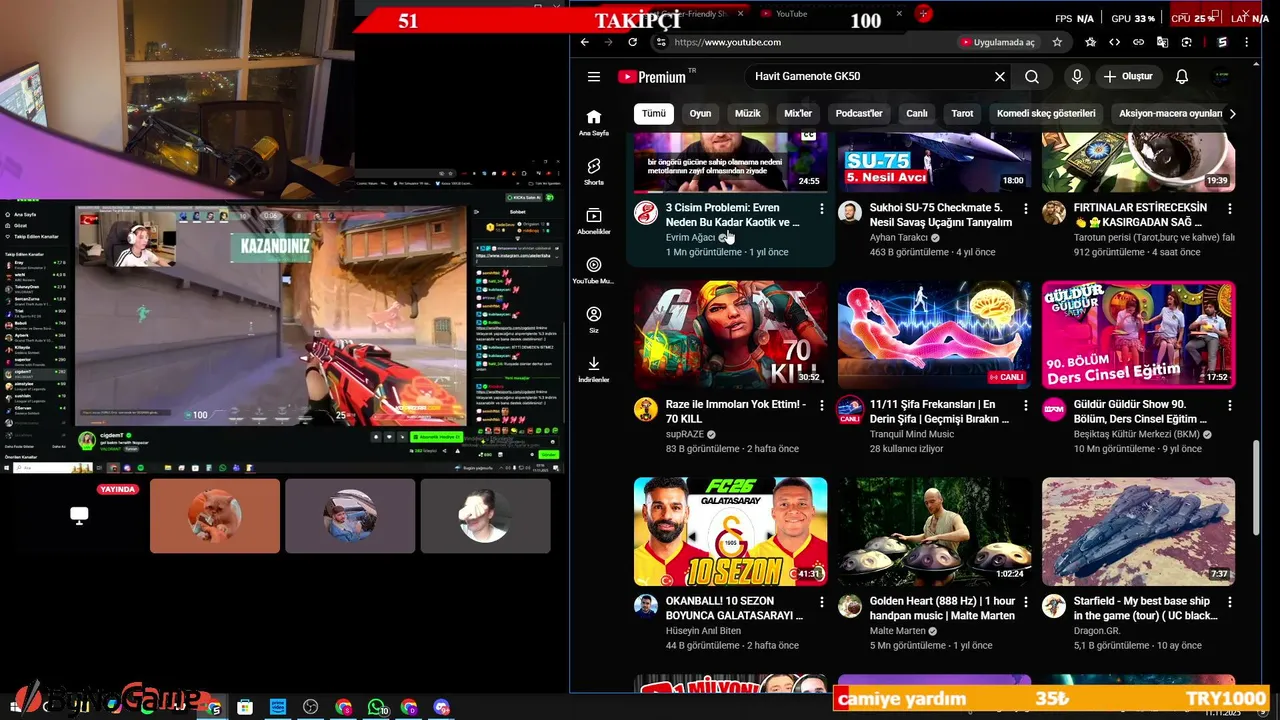Open a new browser tab
Image resolution: width=1280 pixels, height=720 pixels.
coord(924,14)
